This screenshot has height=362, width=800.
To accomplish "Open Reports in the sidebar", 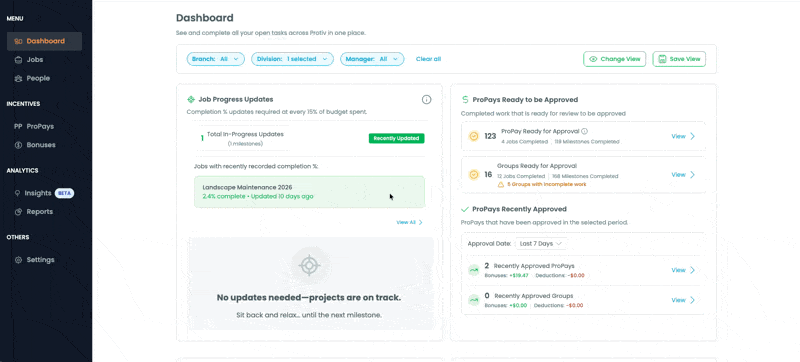I will pyautogui.click(x=40, y=212).
